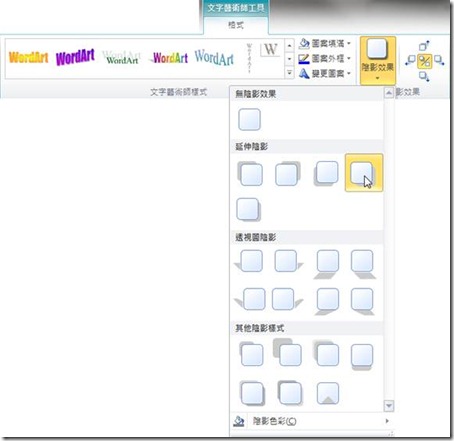Select 其他陰影樣式 thumbnail with shadow below

coord(362,357)
